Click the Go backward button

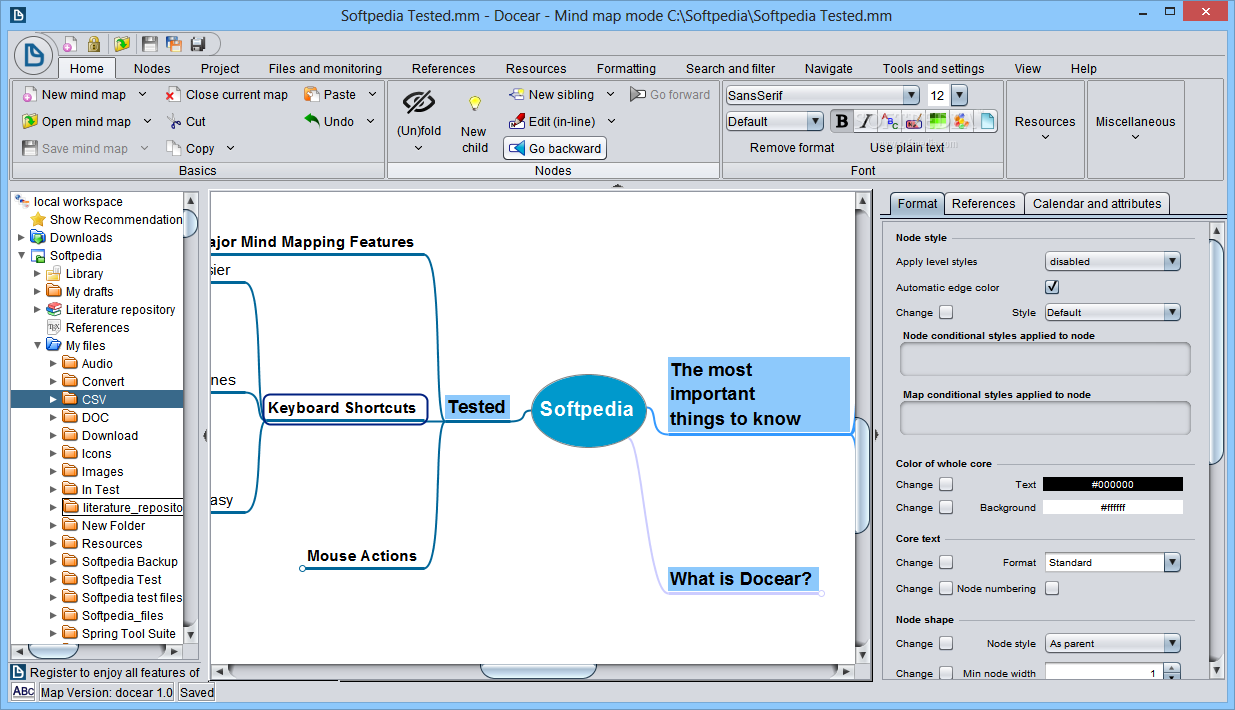click(555, 148)
